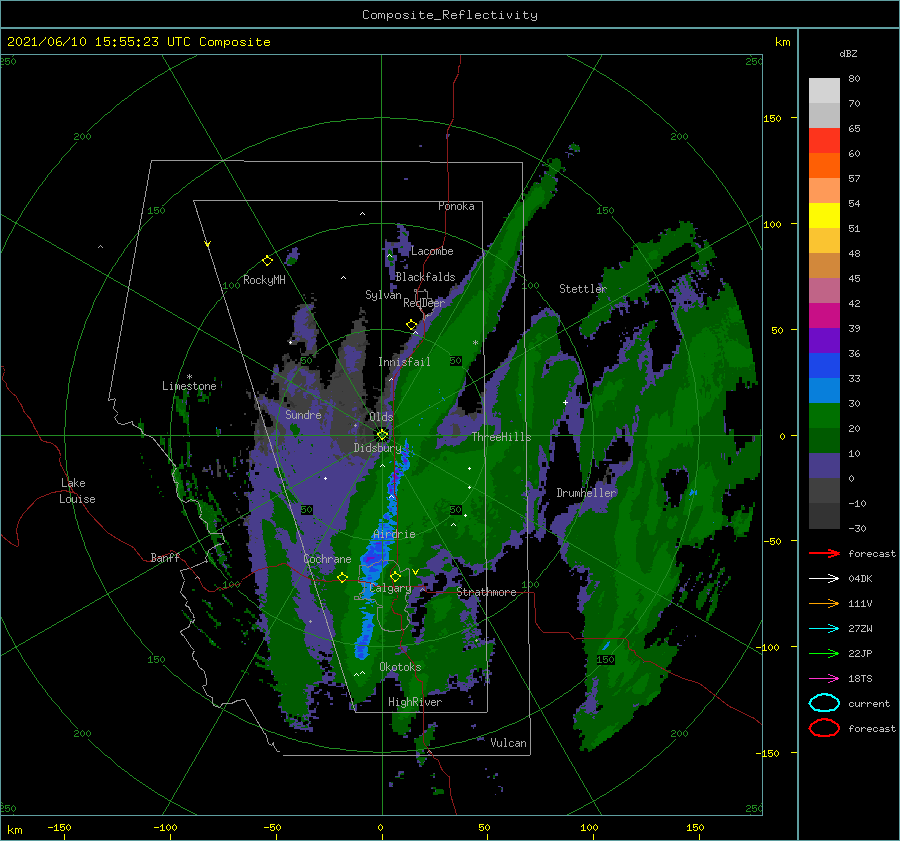Click the Cochrane city label
The width and height of the screenshot is (900, 841).
coord(327,559)
